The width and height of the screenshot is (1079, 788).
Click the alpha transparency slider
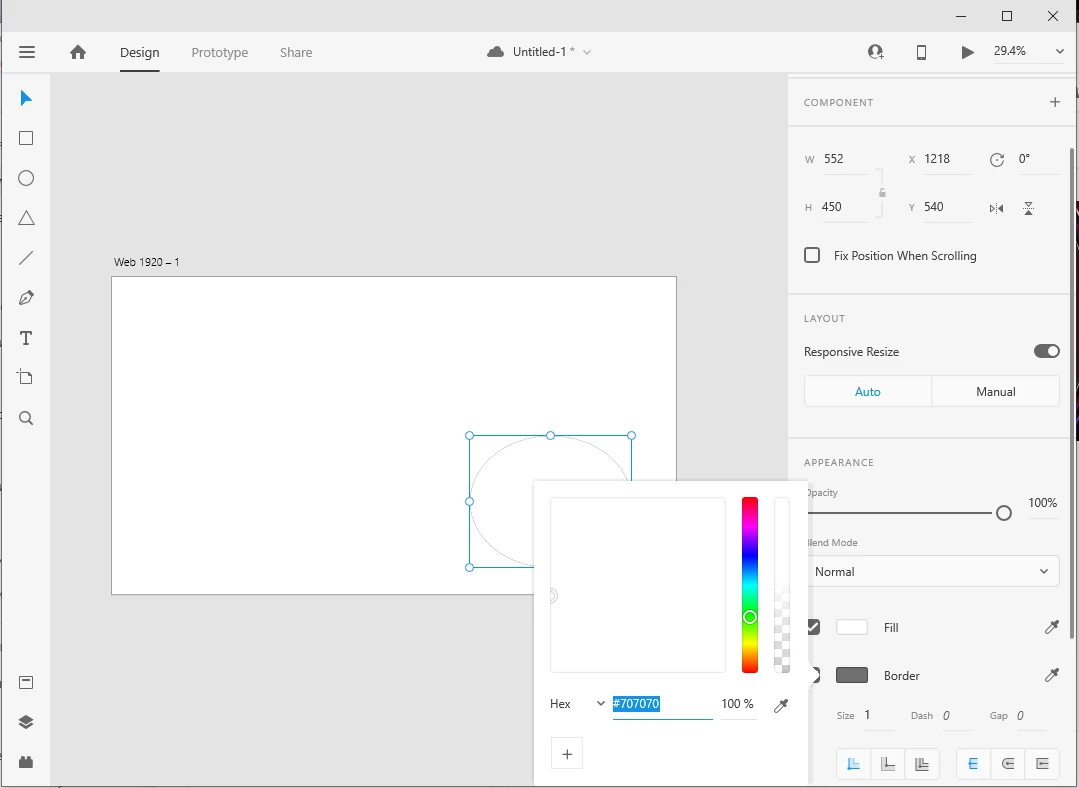[x=782, y=584]
